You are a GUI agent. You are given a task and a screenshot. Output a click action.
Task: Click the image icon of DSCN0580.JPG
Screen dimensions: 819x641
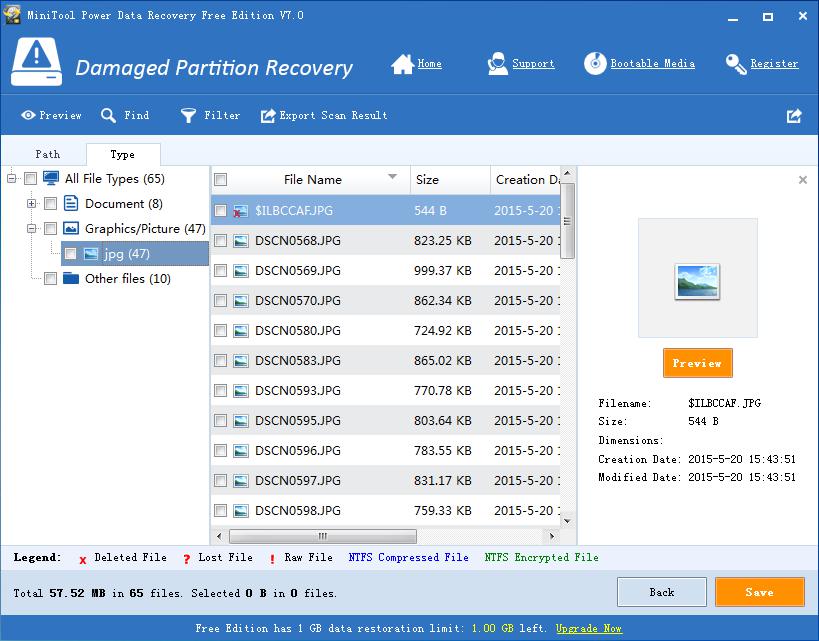(x=241, y=331)
